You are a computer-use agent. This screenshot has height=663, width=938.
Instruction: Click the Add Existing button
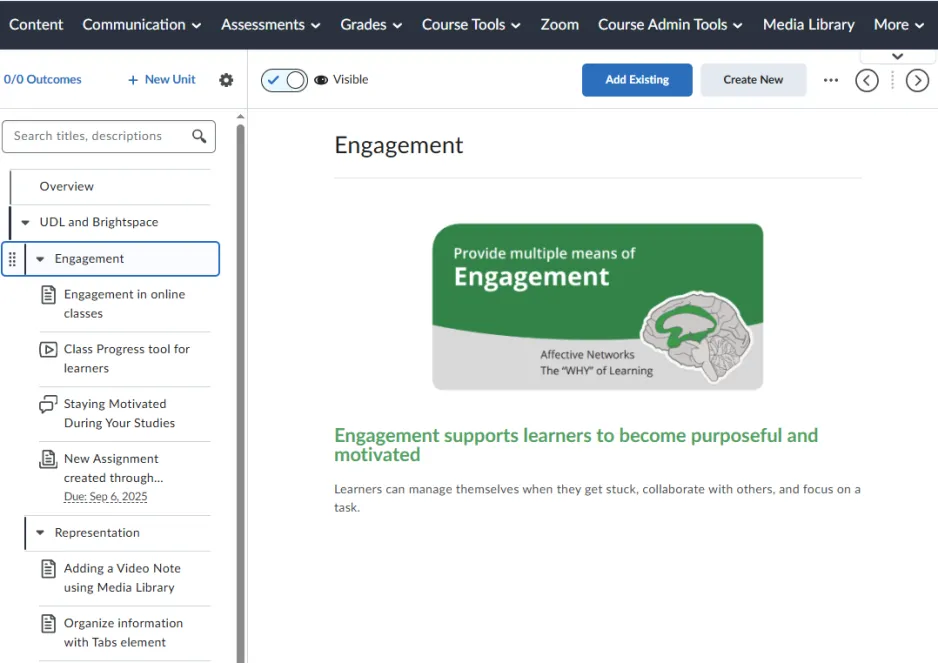pos(636,79)
